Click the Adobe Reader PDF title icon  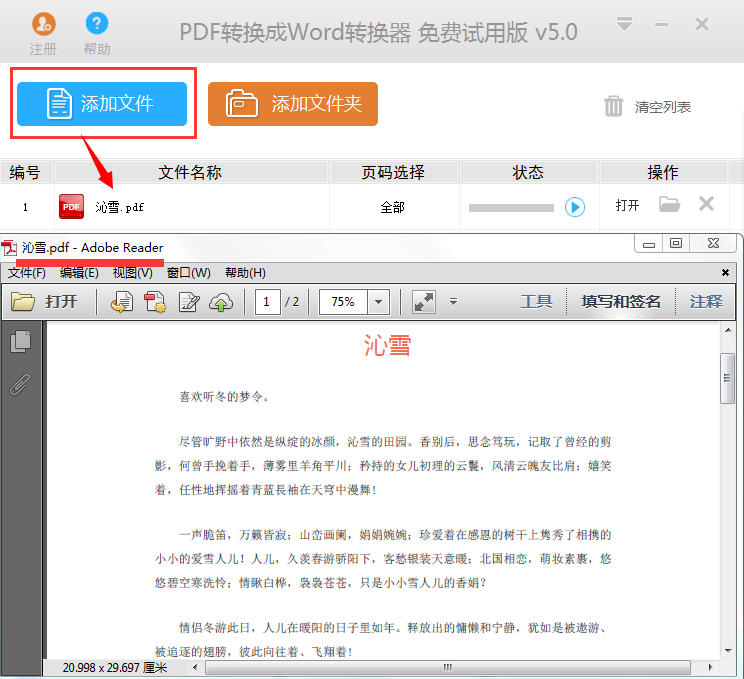pyautogui.click(x=9, y=248)
